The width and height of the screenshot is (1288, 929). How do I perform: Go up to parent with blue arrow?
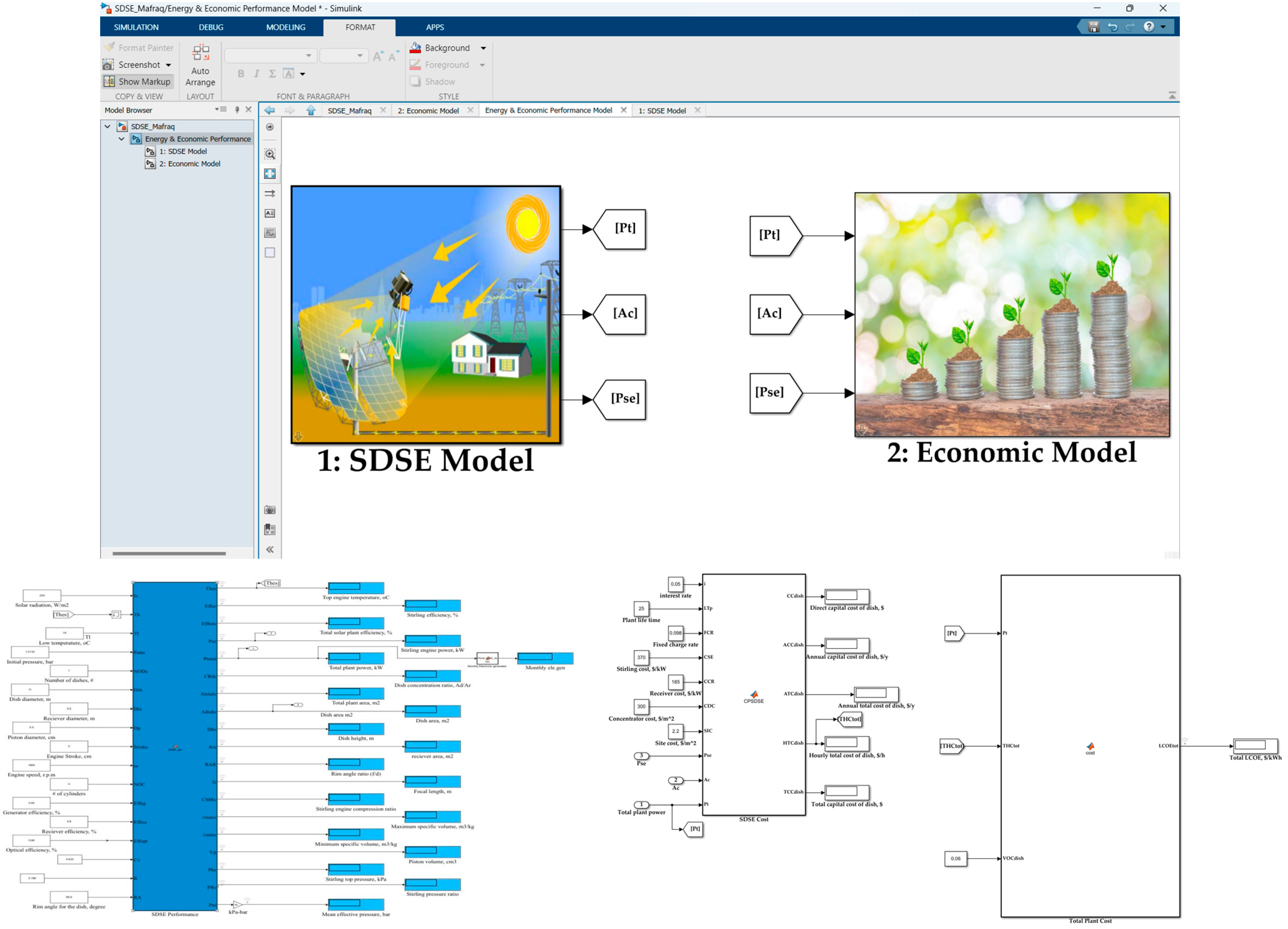click(311, 111)
